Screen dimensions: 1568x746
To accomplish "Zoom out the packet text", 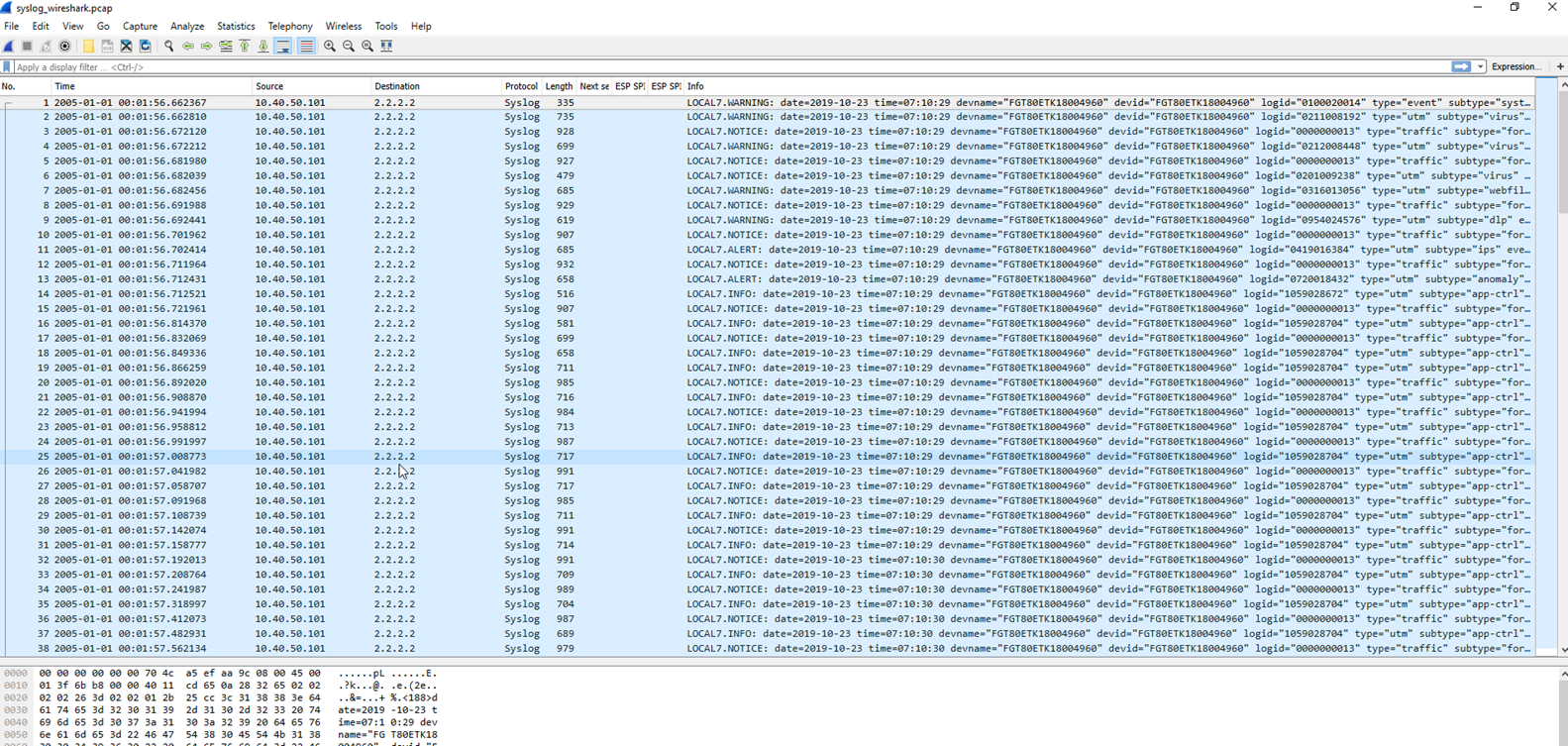I will 349,46.
